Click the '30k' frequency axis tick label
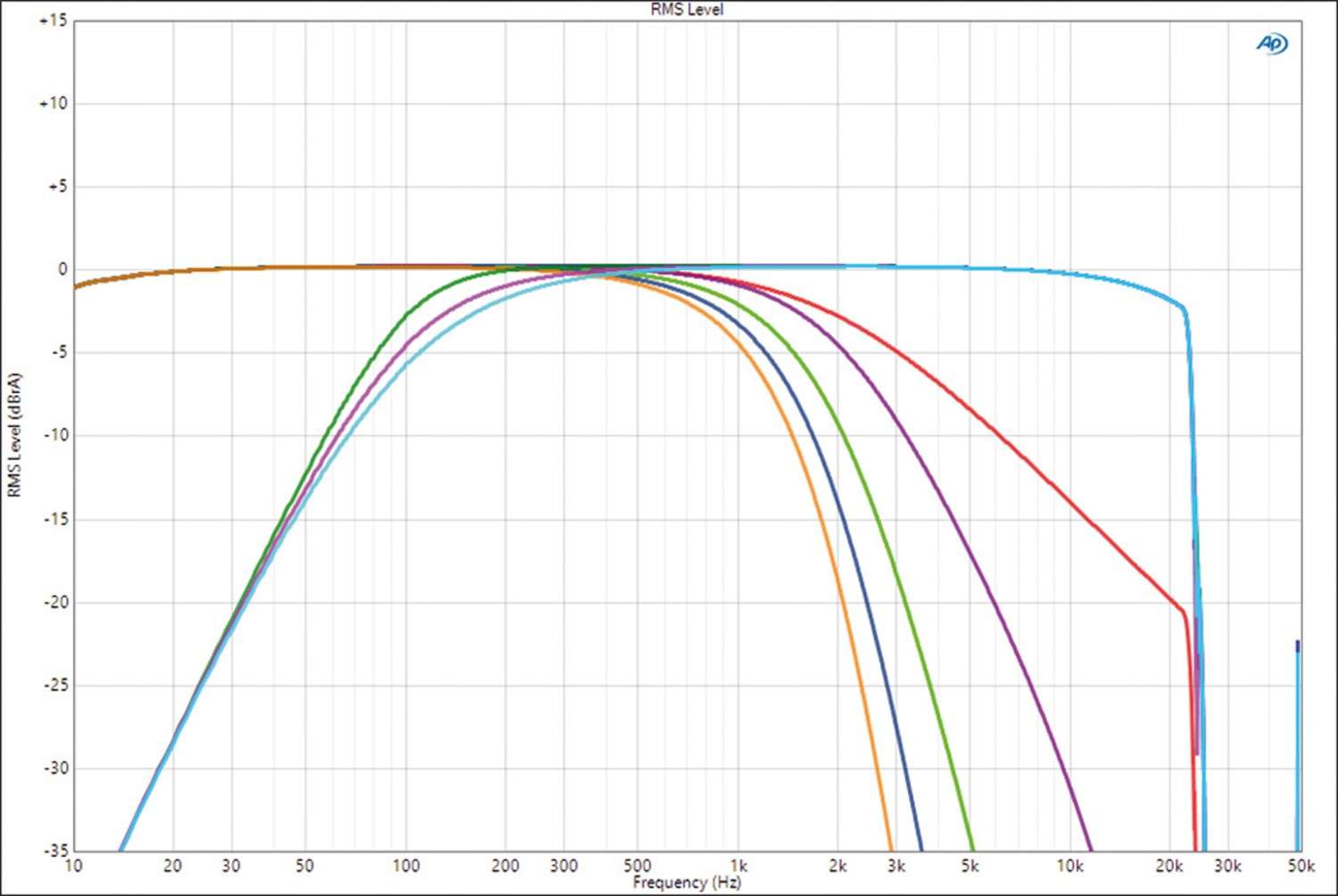This screenshot has width=1338, height=896. (1228, 866)
